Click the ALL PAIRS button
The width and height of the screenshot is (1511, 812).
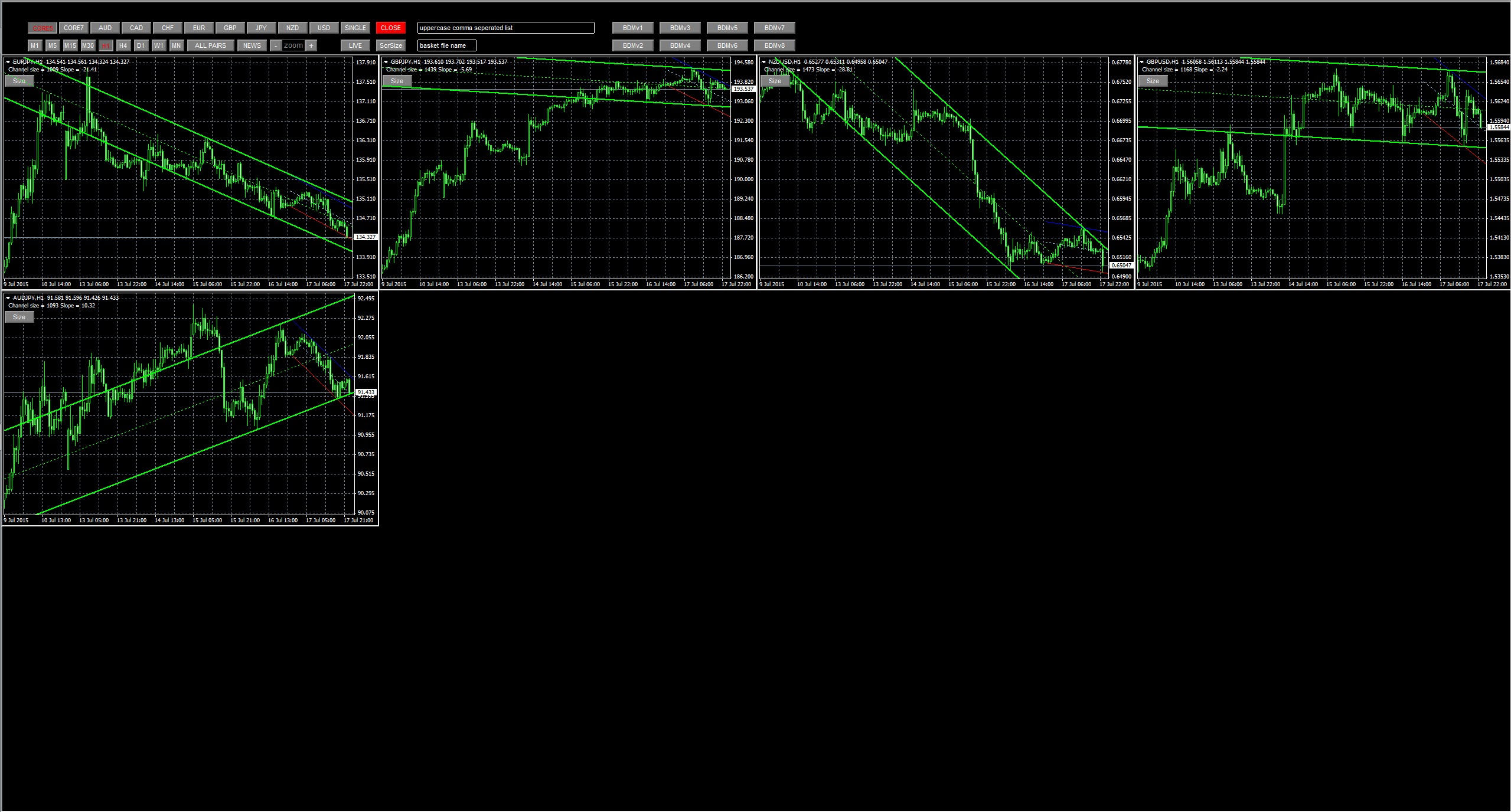(211, 45)
